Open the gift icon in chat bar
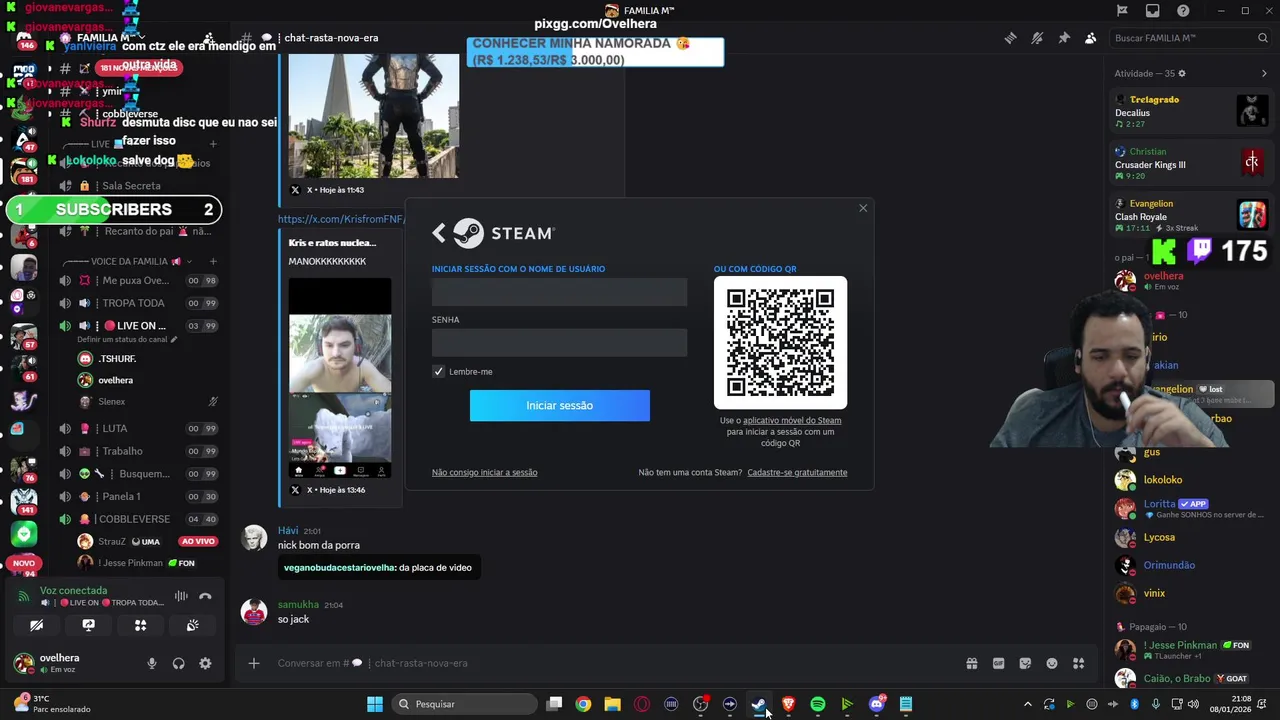Screen dimensions: 1280x720 click(971, 663)
